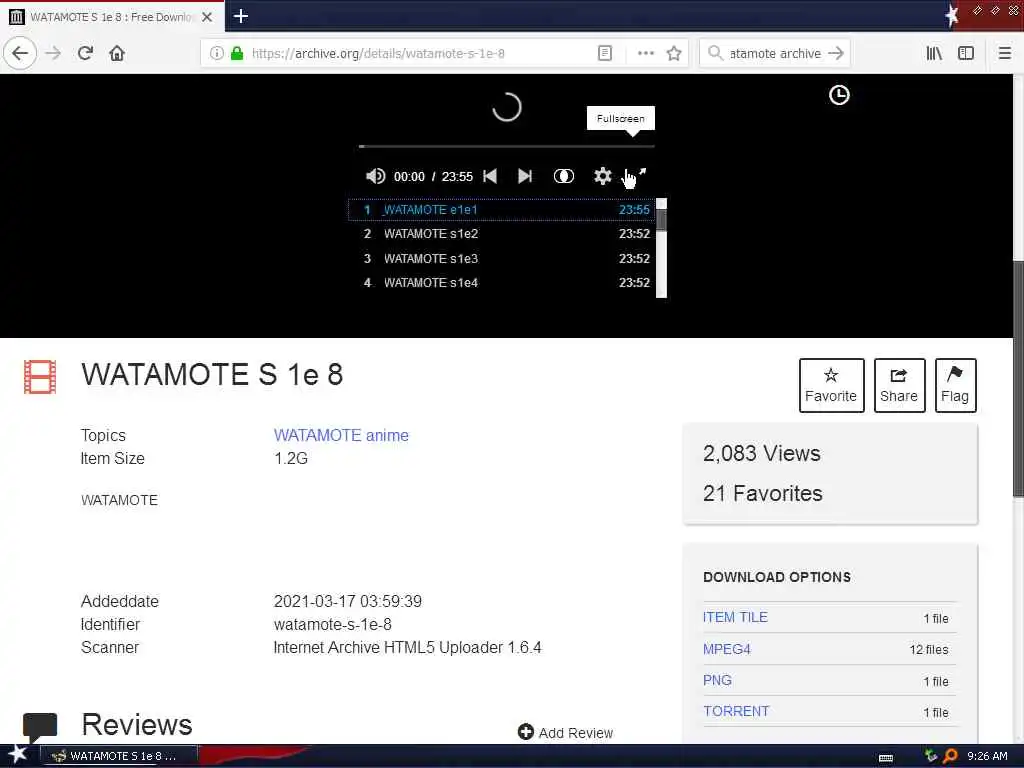Submit search with go arrow
The width and height of the screenshot is (1024, 768).
coord(836,54)
